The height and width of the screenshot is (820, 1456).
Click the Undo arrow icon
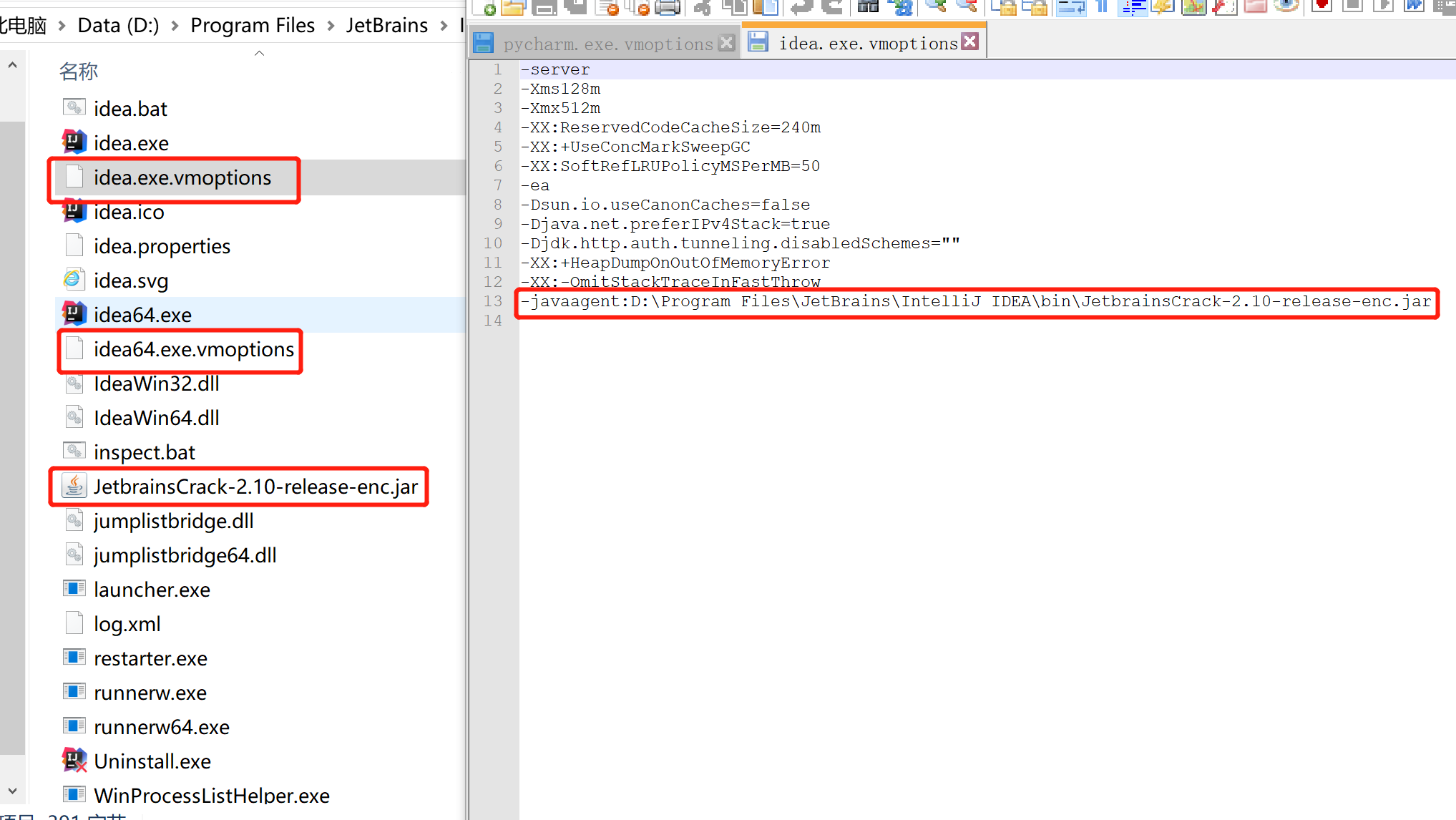(802, 7)
